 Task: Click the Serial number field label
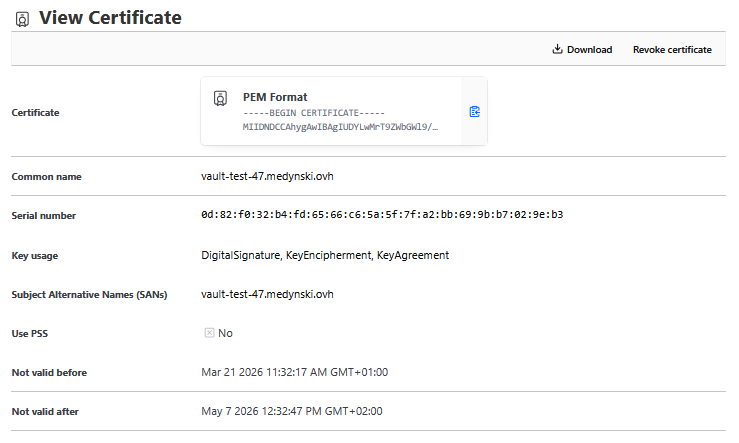point(43,216)
